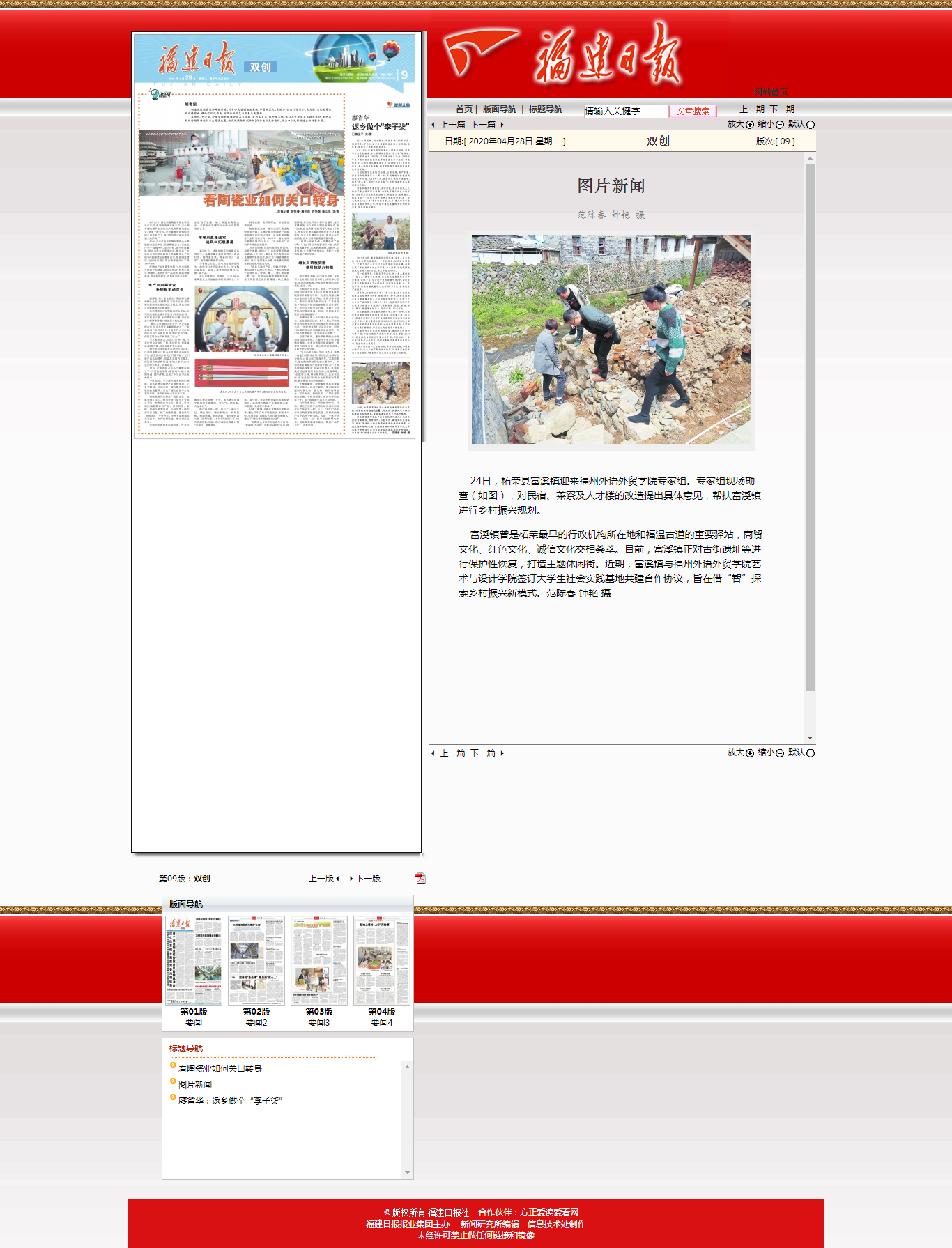
Task: Click the 放大 zoom-in icon above the article
Action: coord(750,125)
